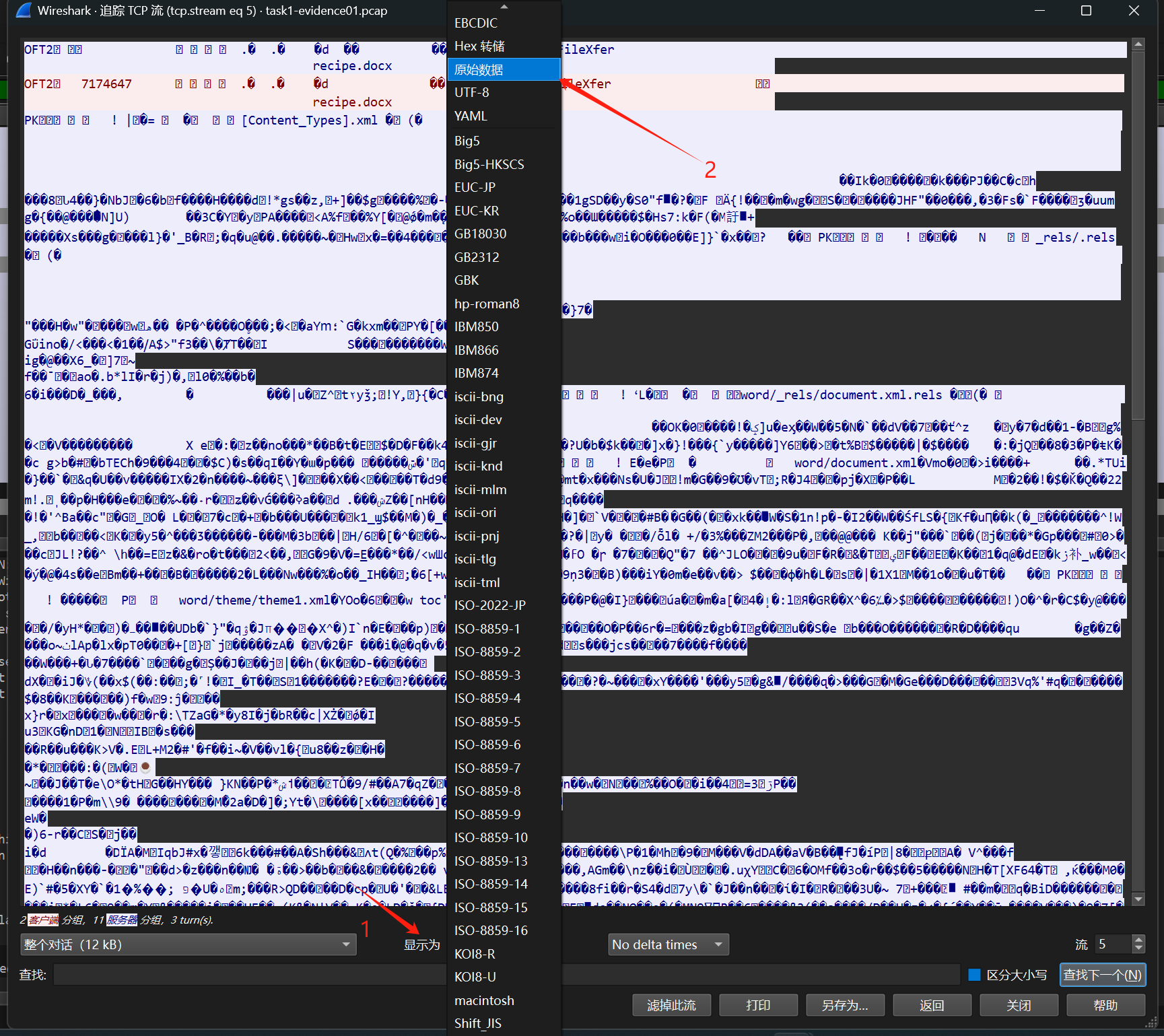Image resolution: width=1164 pixels, height=1036 pixels.
Task: Choose GB18030 encoding
Action: 504,234
